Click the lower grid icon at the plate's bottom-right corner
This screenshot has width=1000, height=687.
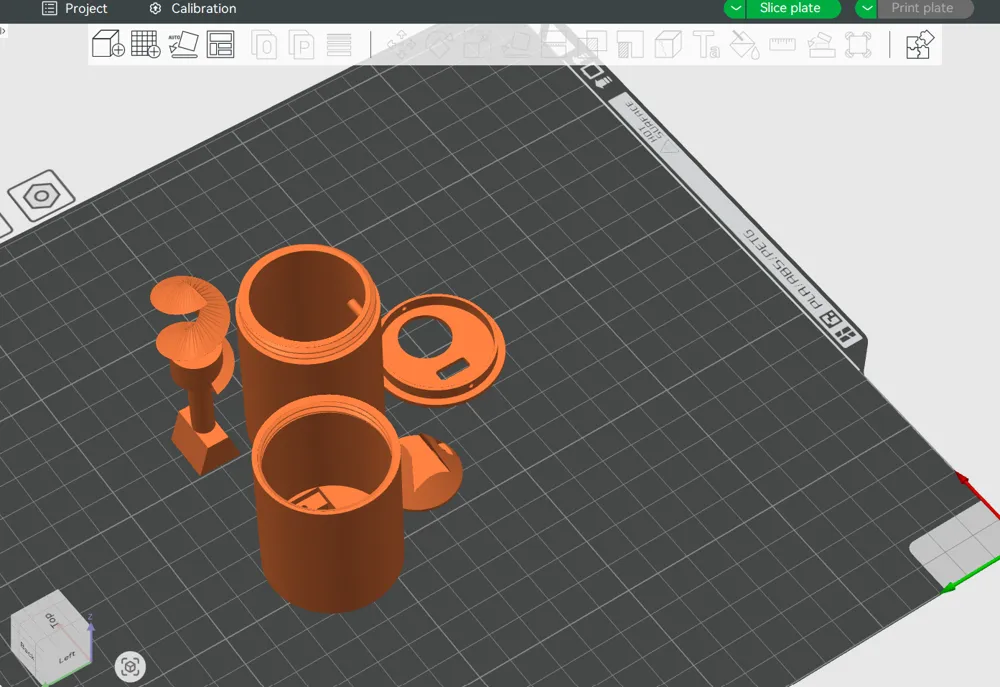pyautogui.click(x=846, y=335)
